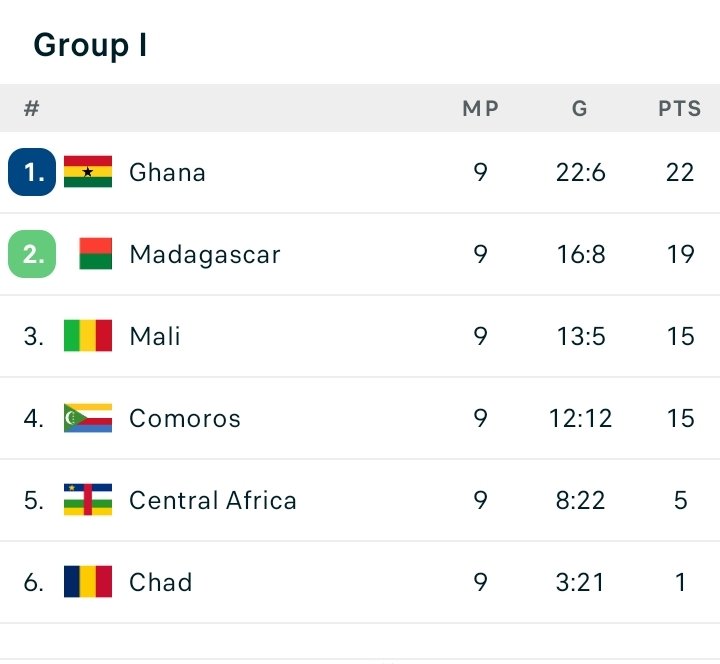Click the Madagascar flag icon
Image resolution: width=720 pixels, height=664 pixels.
(x=95, y=254)
